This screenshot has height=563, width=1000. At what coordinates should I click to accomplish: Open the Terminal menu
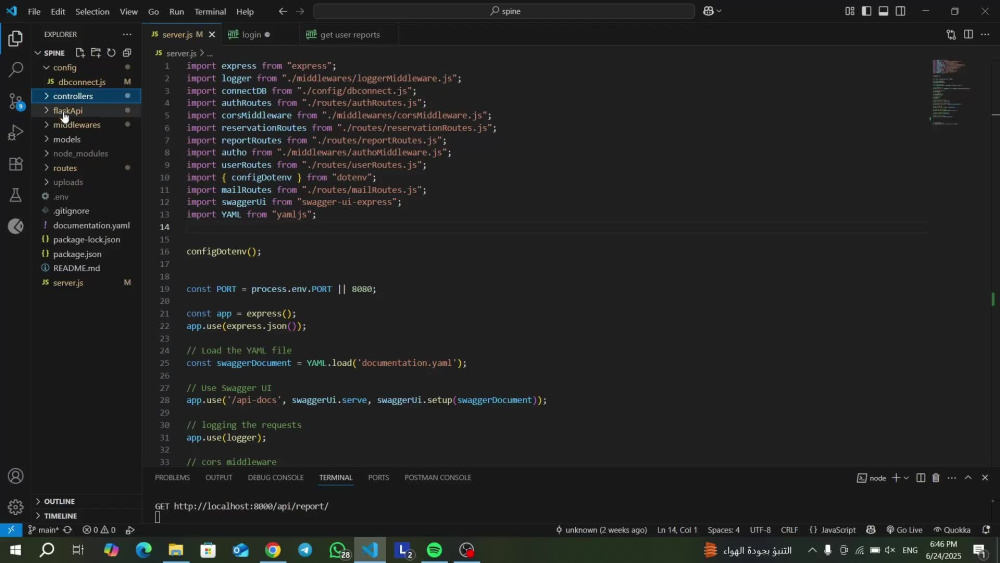tap(210, 11)
